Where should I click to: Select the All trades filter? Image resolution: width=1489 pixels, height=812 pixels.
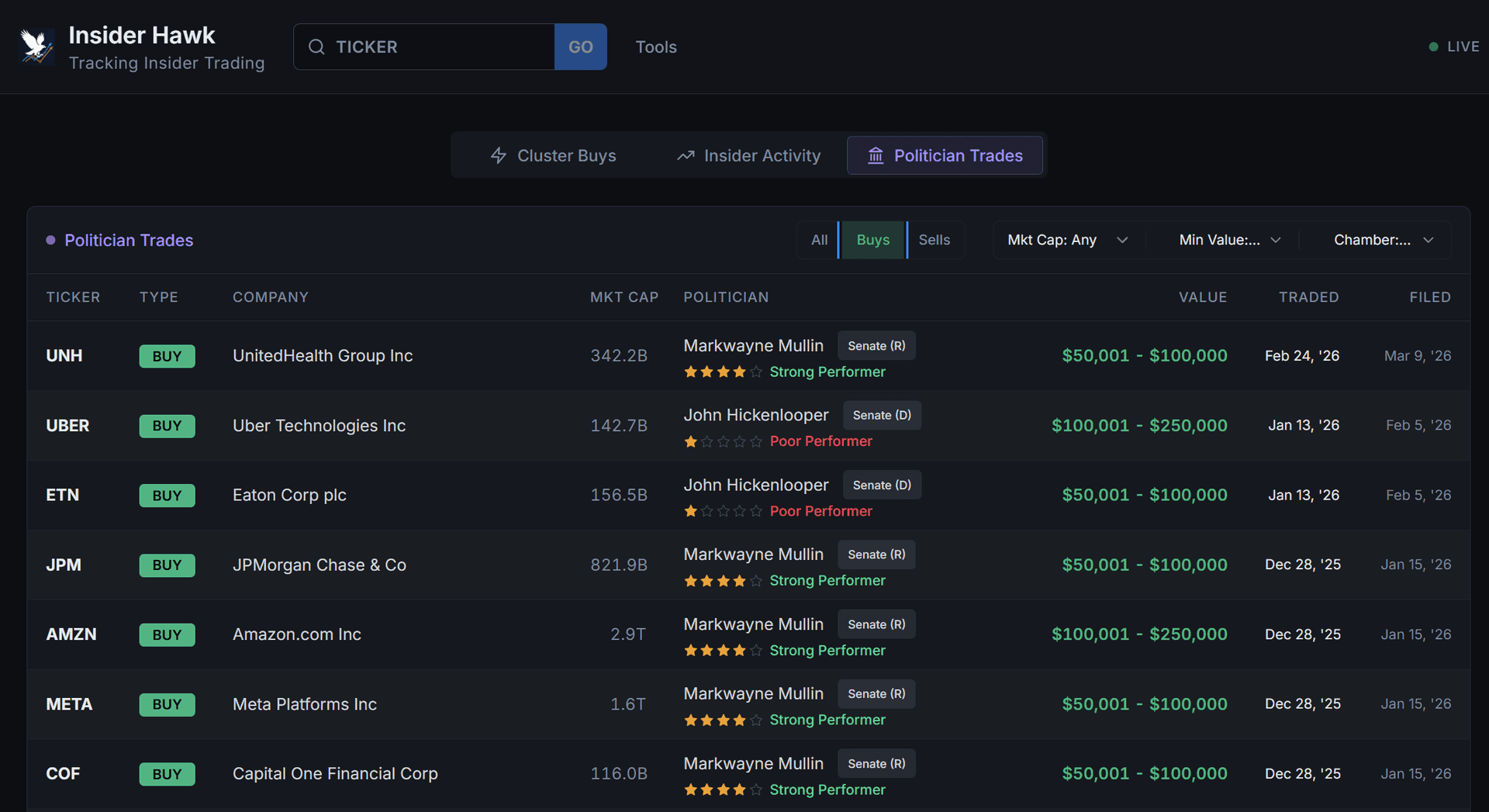pos(819,240)
